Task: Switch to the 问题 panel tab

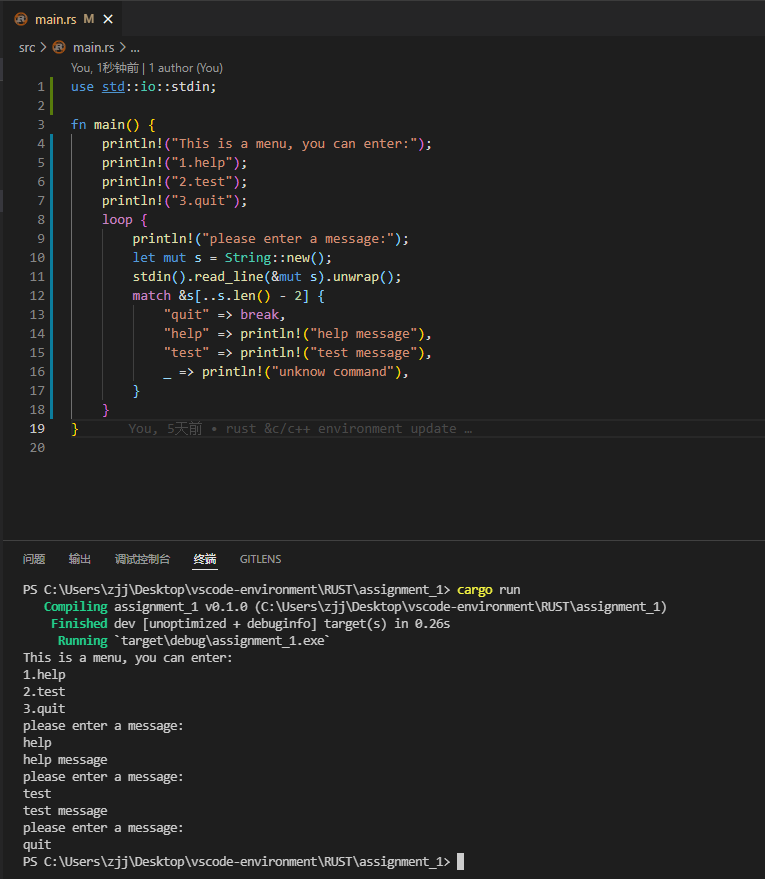Action: click(x=34, y=559)
